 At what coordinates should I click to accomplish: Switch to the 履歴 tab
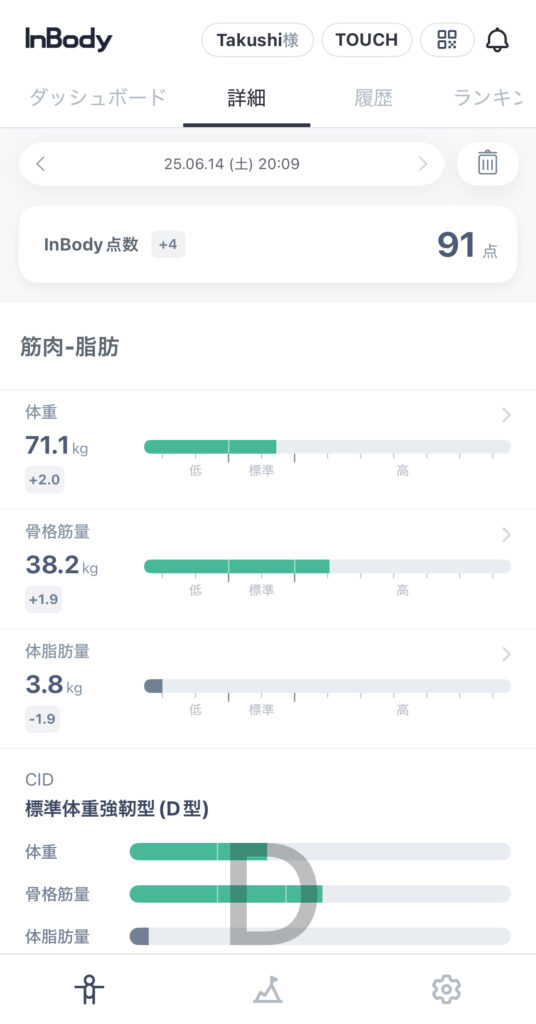[x=373, y=98]
